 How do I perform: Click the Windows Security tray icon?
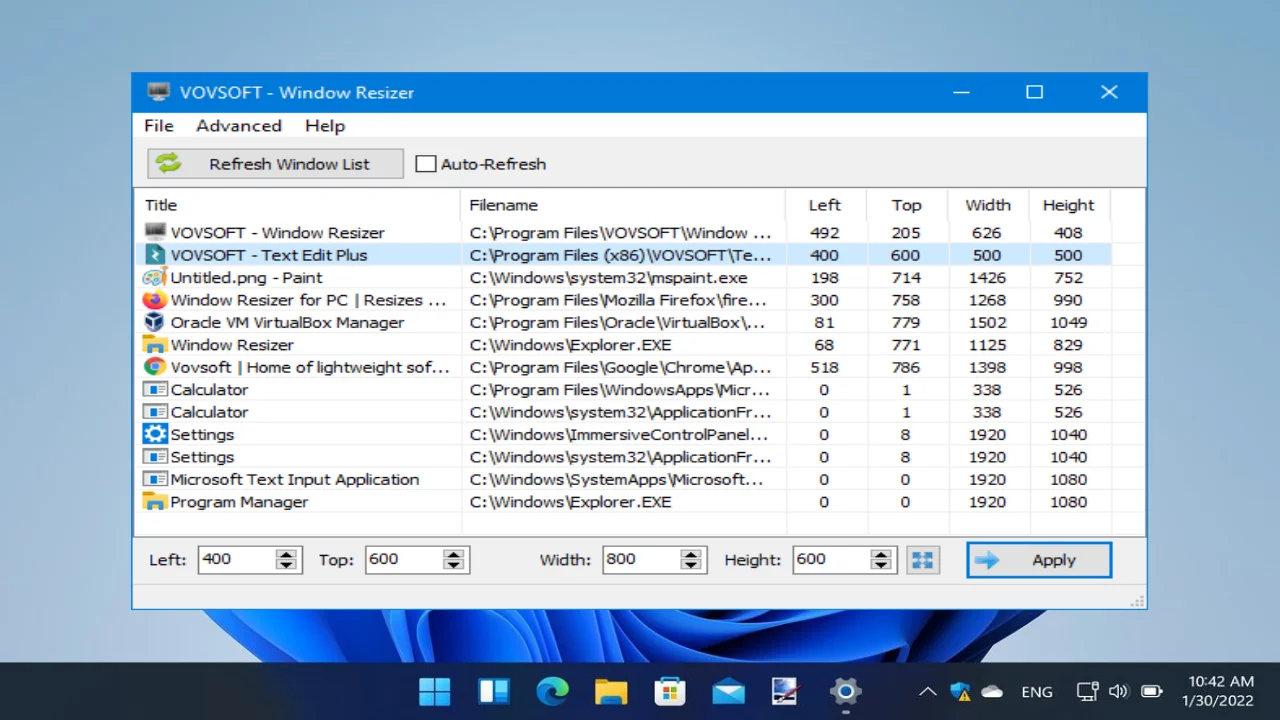pyautogui.click(x=960, y=691)
